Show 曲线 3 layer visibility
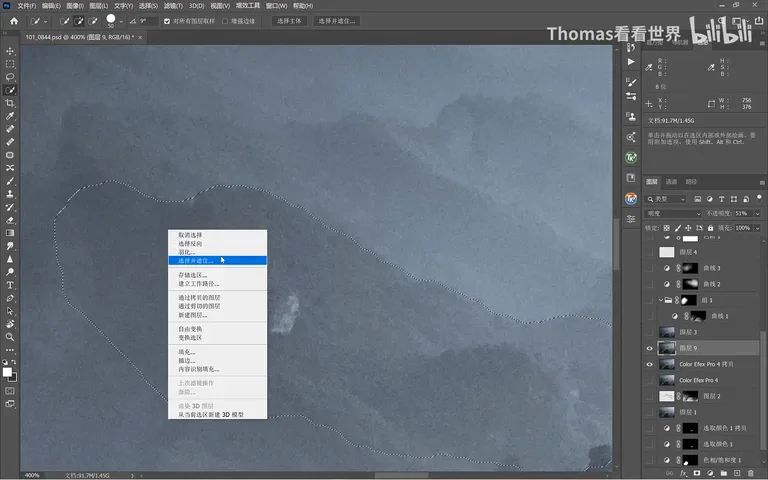The height and width of the screenshot is (480, 768). [x=650, y=268]
